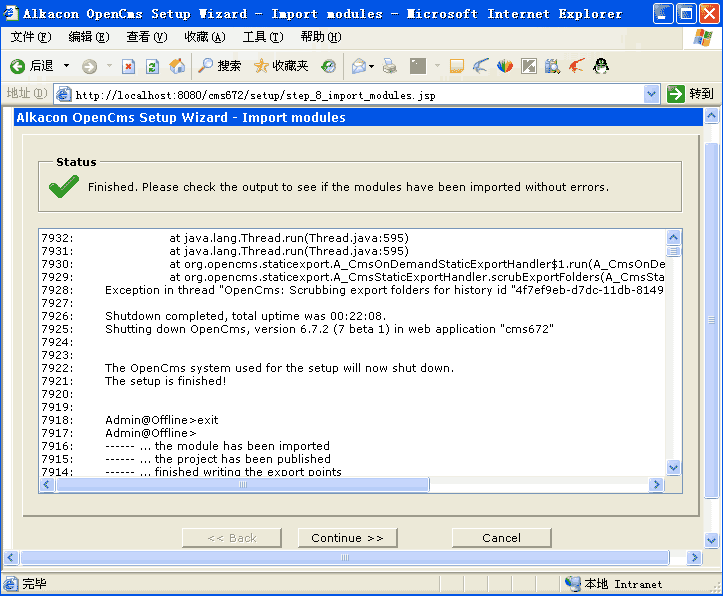Click the Continue >> button

click(x=348, y=538)
